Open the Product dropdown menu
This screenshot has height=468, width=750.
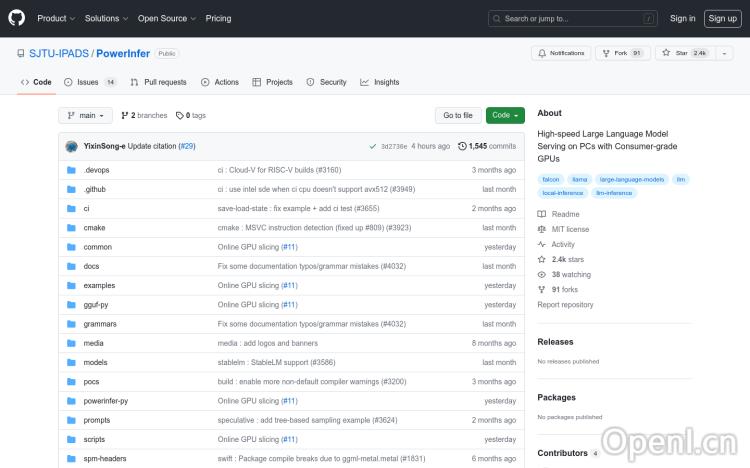coord(55,18)
